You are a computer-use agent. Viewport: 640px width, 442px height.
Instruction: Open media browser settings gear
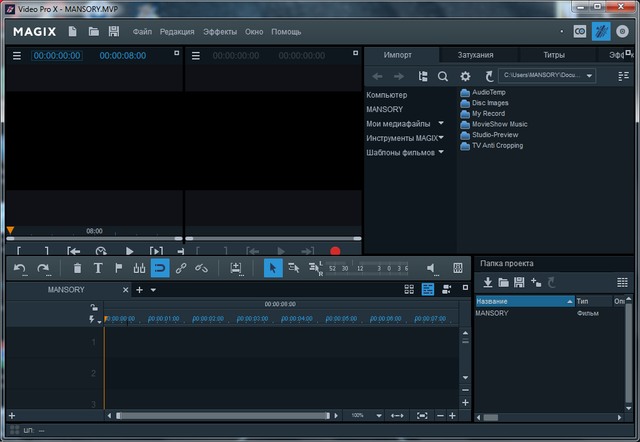(x=465, y=76)
